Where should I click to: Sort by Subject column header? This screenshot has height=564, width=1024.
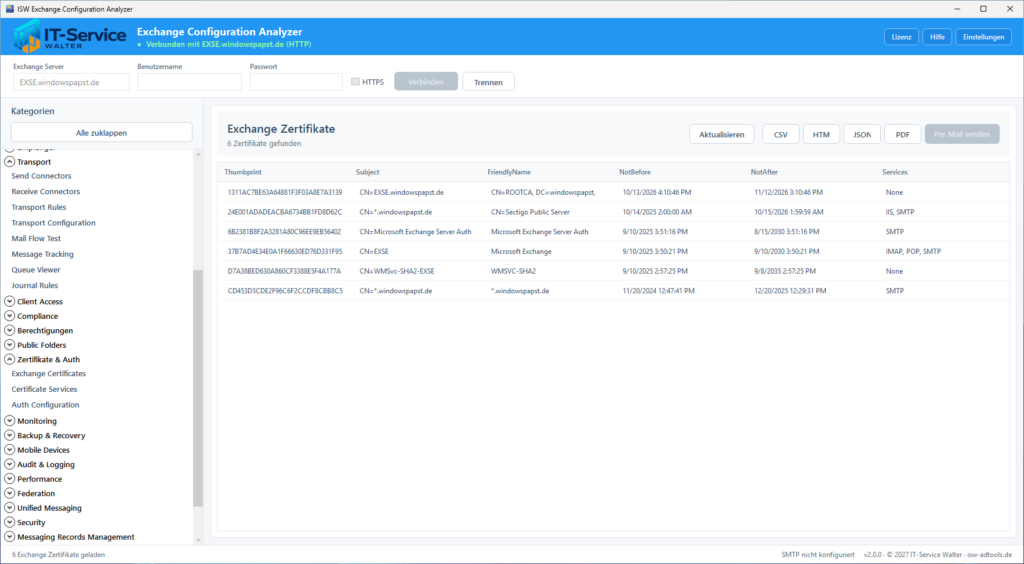368,172
